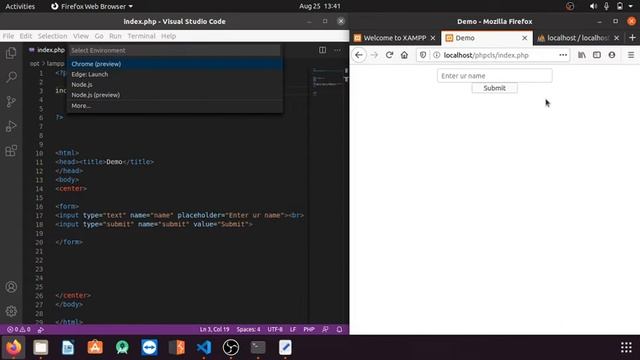
Task: Select Edge: Launch environment
Action: click(x=175, y=74)
